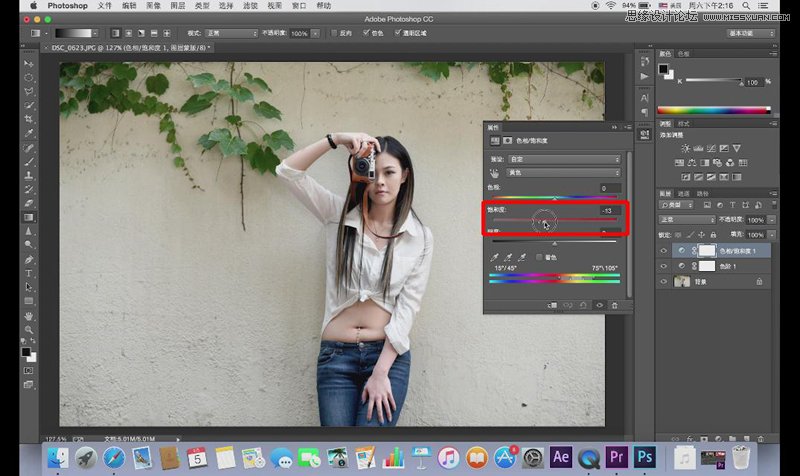The width and height of the screenshot is (800, 476).
Task: Switch to the 通道 channels tab
Action: tap(683, 193)
